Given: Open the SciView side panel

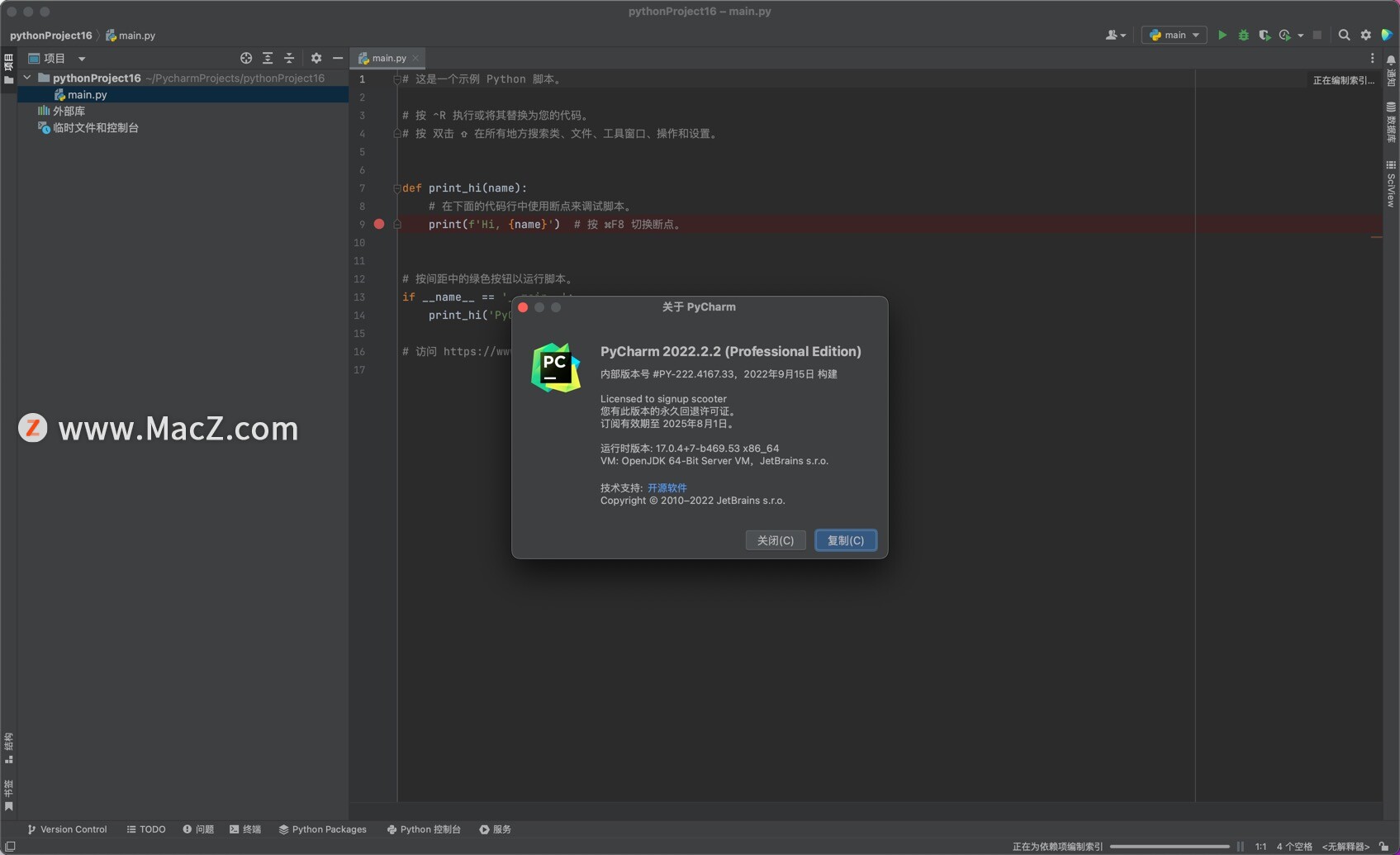Looking at the screenshot, I should point(1391,184).
